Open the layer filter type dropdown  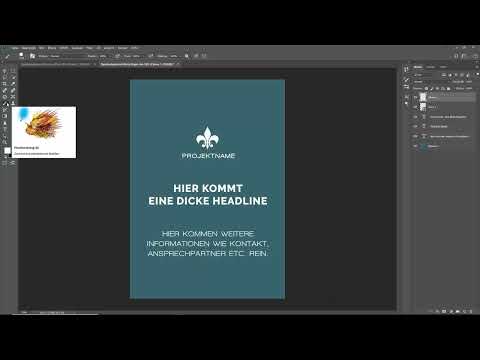[427, 75]
